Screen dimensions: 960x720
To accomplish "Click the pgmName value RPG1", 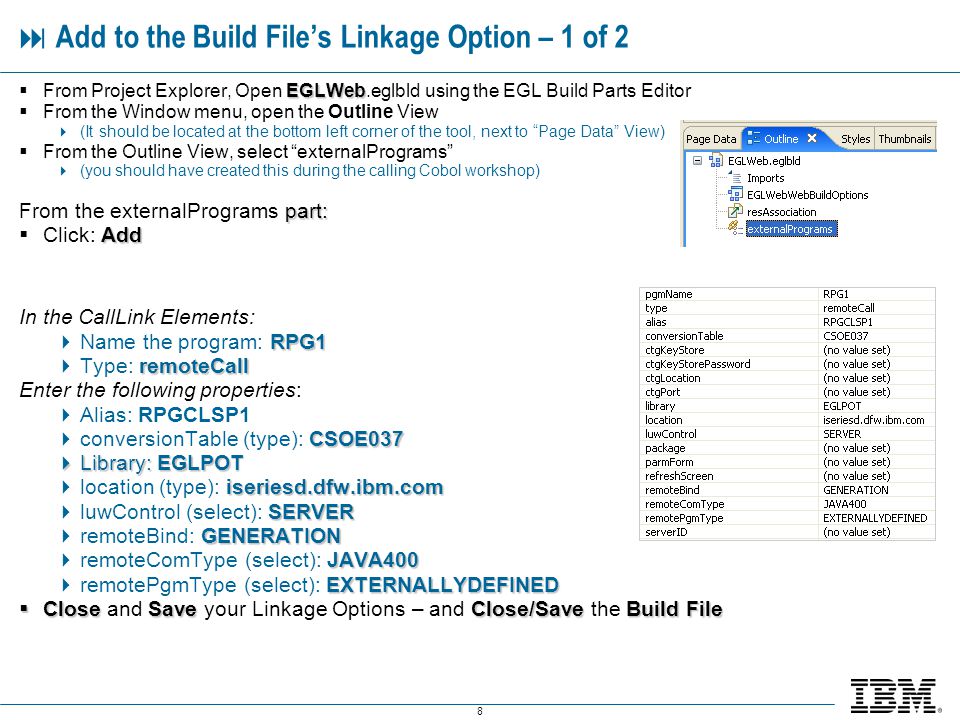I will 877,294.
